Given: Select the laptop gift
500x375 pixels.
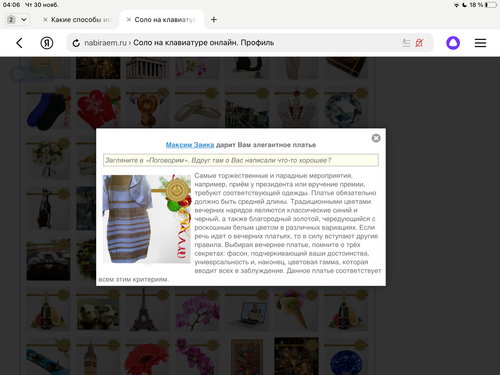Looking at the screenshot, I should [x=247, y=309].
